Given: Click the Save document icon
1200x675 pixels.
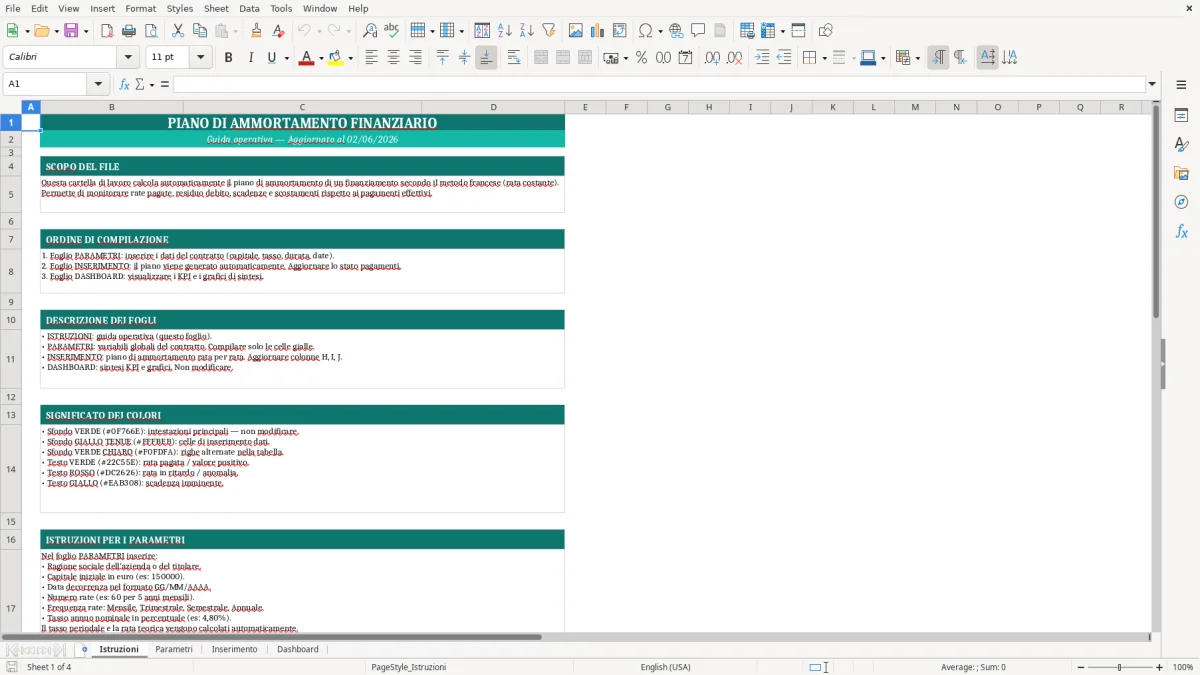Looking at the screenshot, I should click(x=71, y=30).
